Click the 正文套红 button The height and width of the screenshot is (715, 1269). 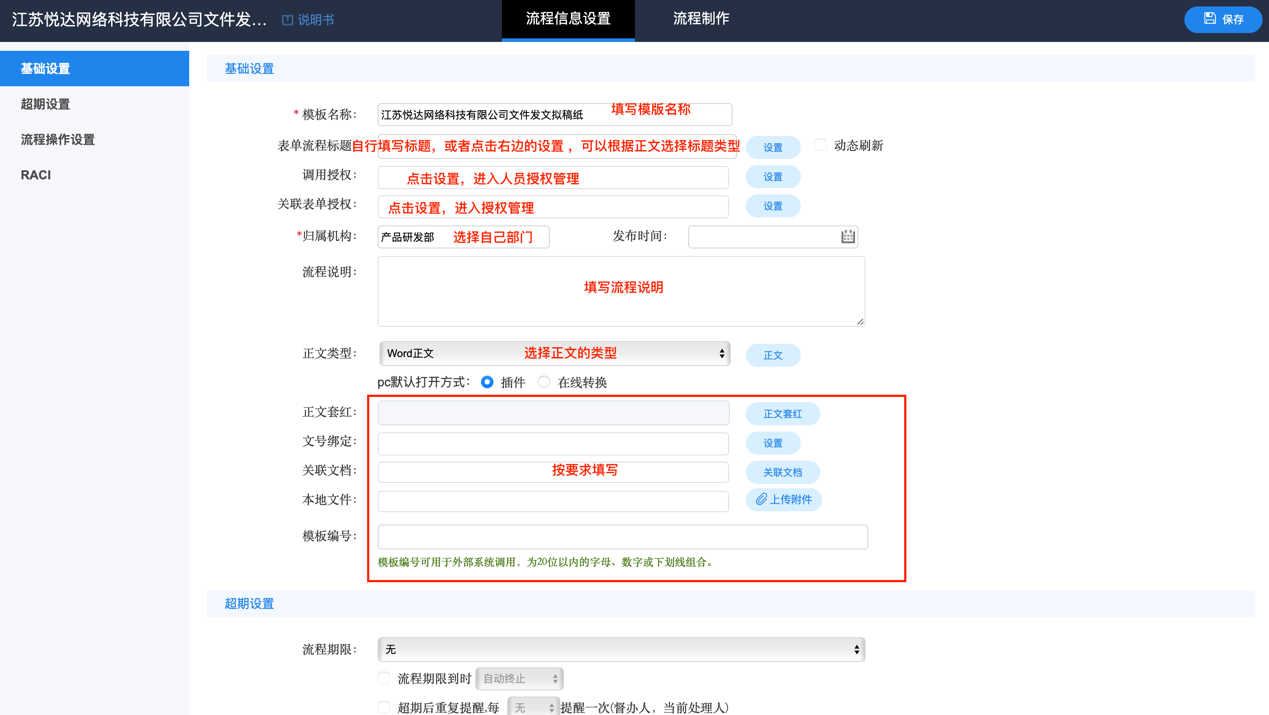click(782, 413)
